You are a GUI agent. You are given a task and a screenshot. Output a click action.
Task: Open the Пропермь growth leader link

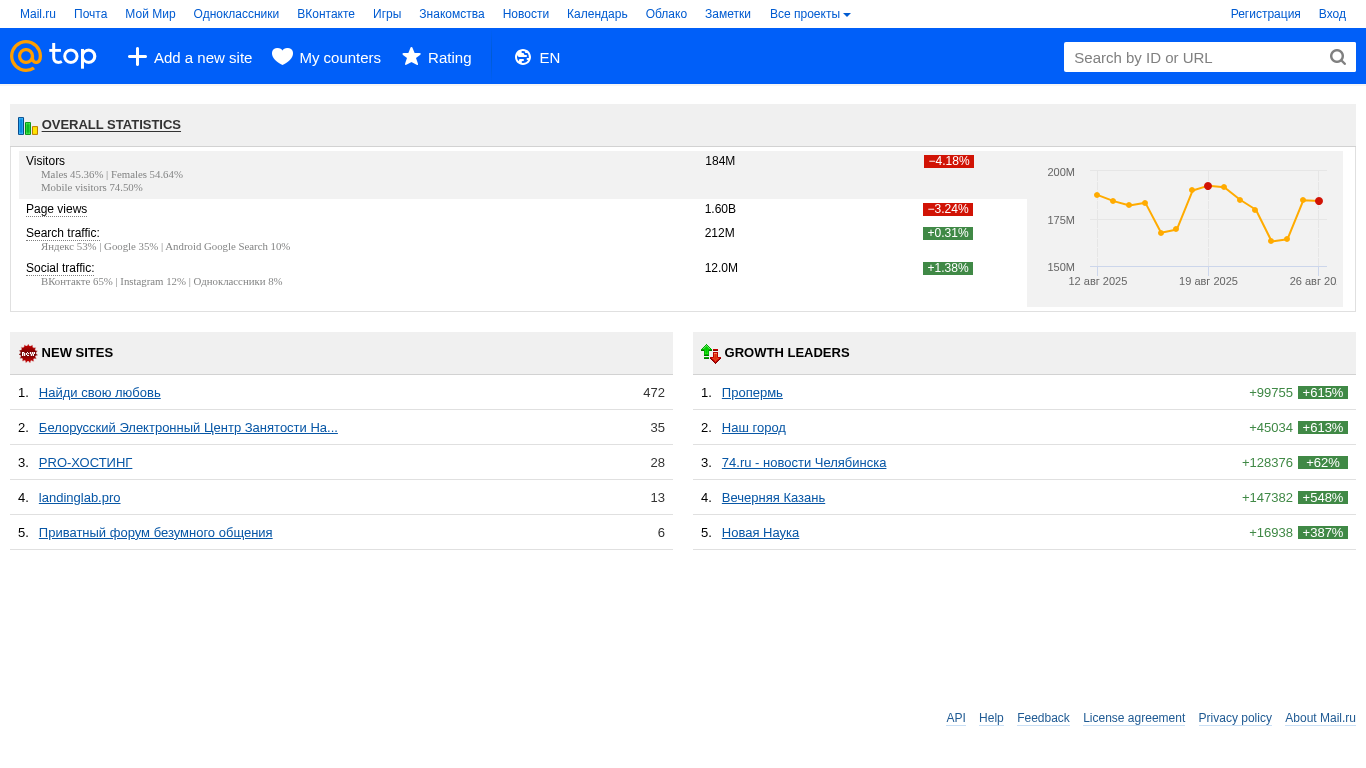tap(752, 393)
